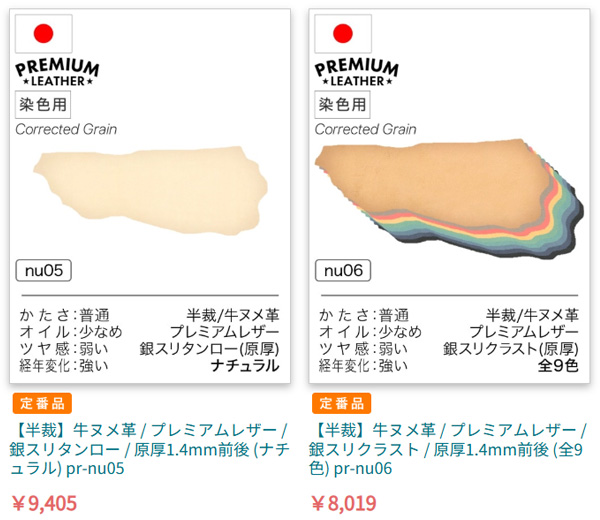Click the ￥9,405 price
This screenshot has height=520, width=600.
click(44, 503)
